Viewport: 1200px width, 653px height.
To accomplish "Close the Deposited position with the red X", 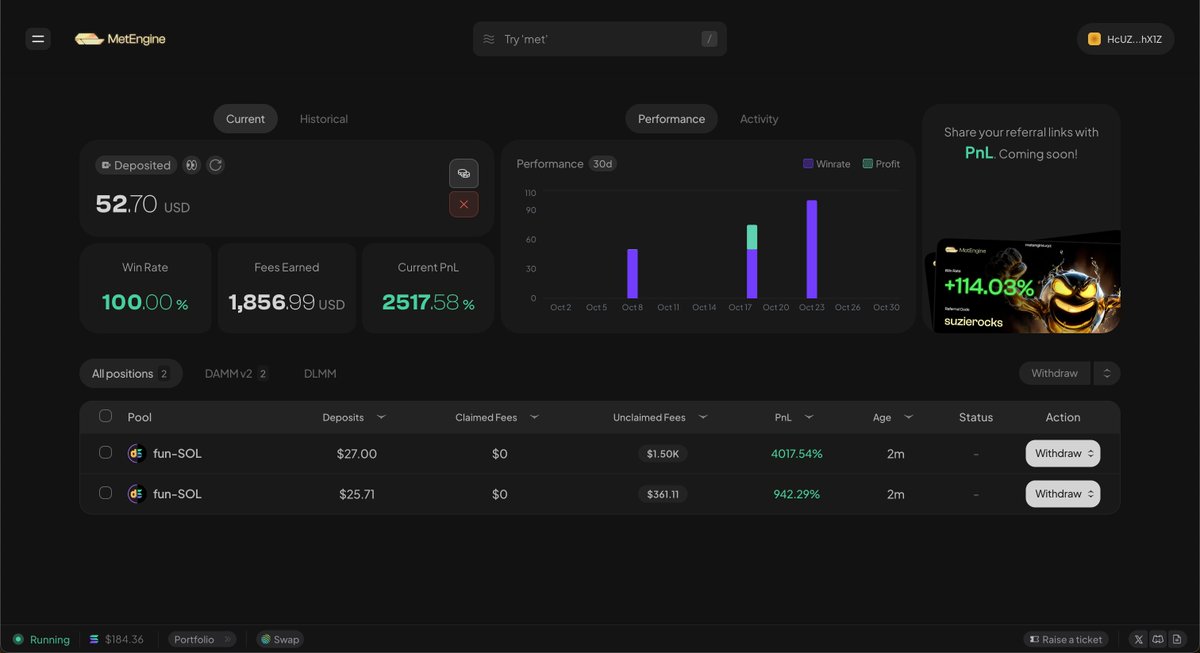I will tap(464, 204).
